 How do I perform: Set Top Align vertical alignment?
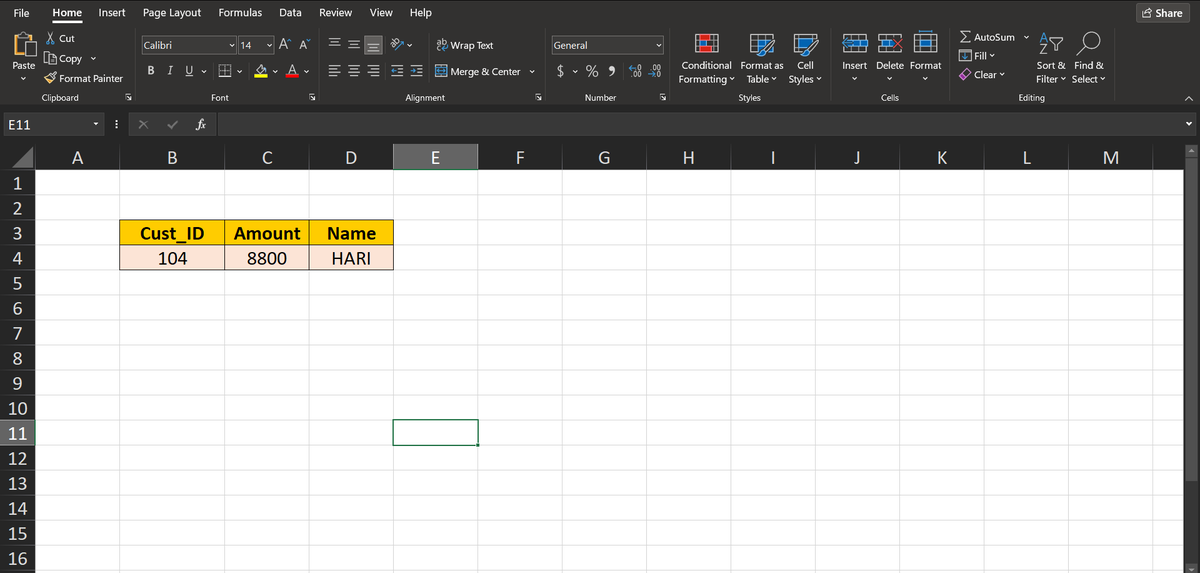335,45
